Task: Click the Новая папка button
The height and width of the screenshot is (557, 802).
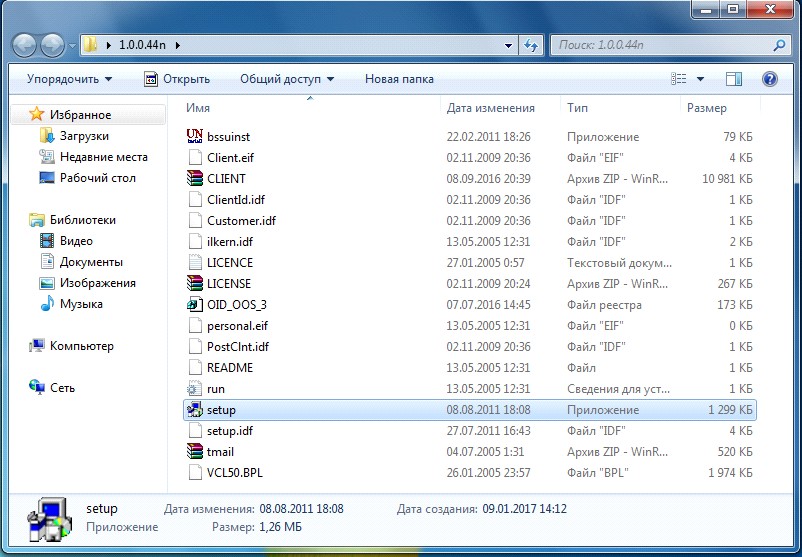Action: [x=399, y=79]
